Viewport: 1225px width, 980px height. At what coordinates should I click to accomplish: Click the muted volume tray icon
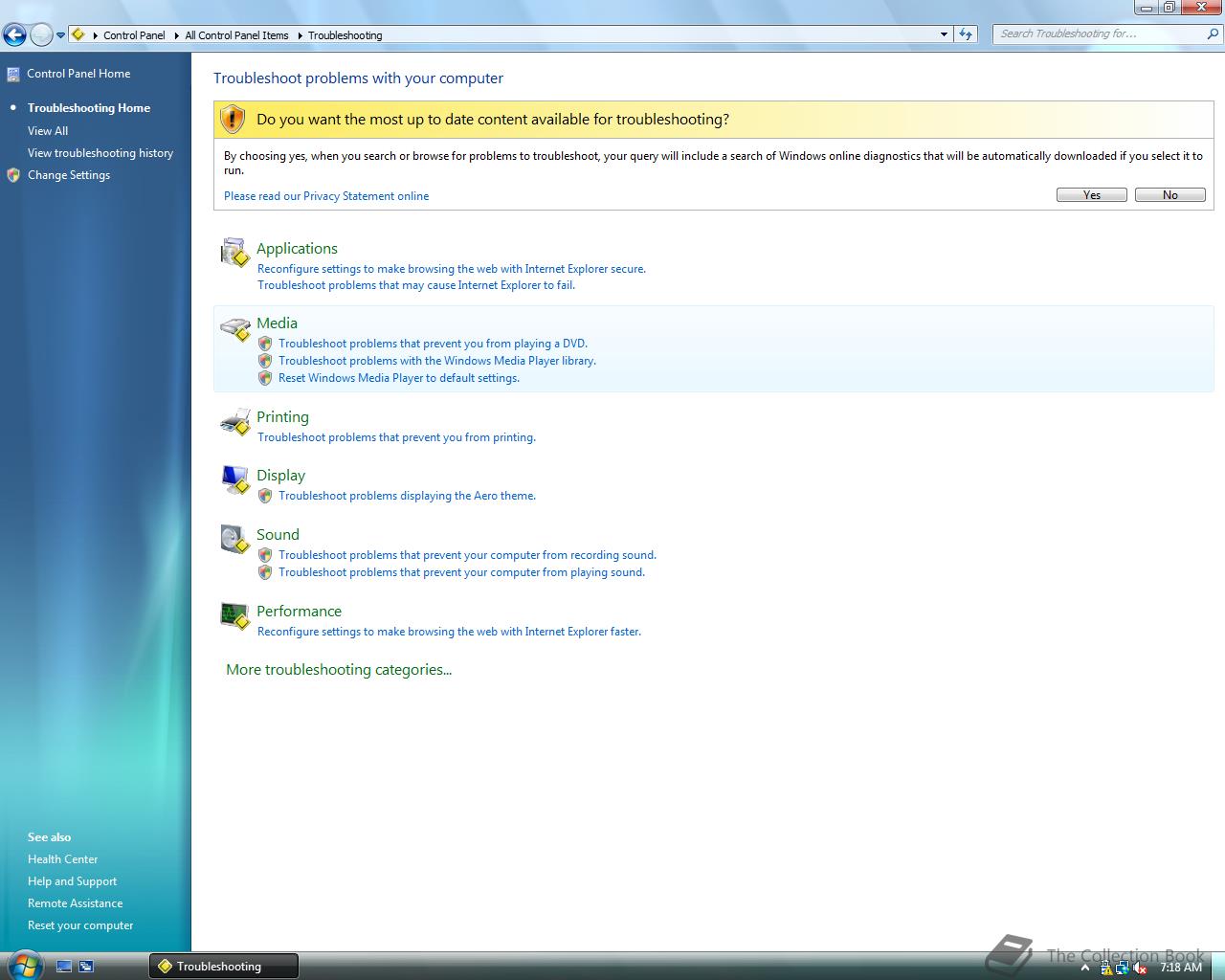point(1140,968)
